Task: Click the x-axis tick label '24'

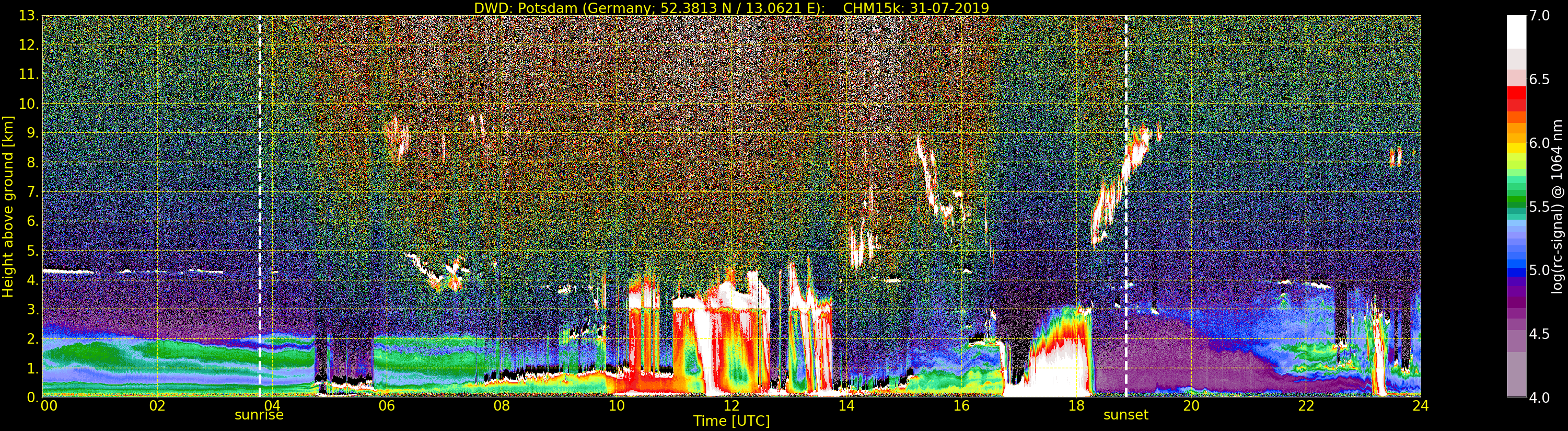Action: click(x=1420, y=406)
